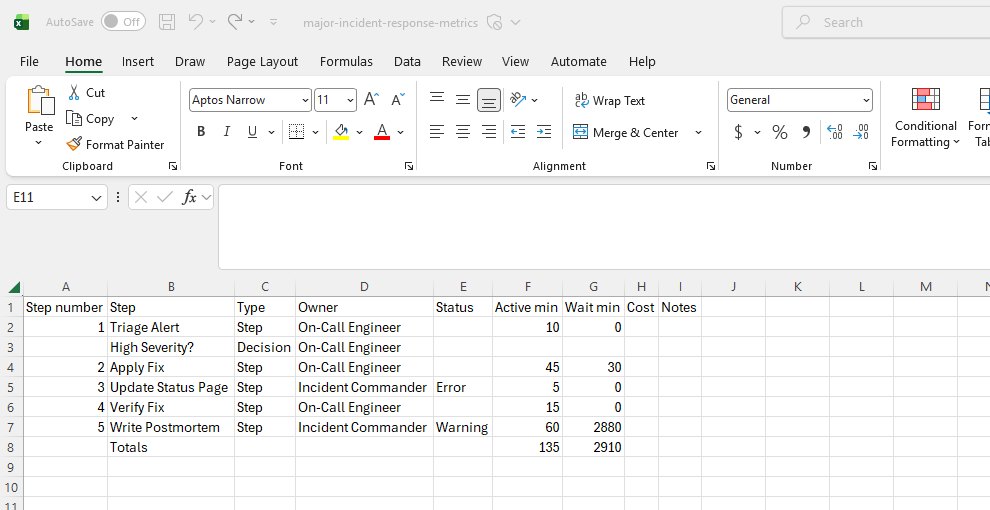Toggle Bottom Align icon
Image resolution: width=990 pixels, height=510 pixels.
click(x=489, y=100)
